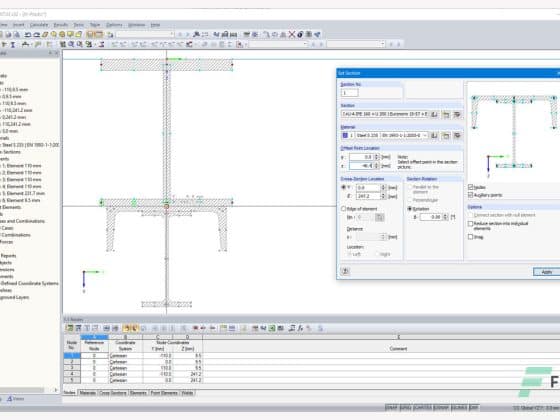The height and width of the screenshot is (420, 560).
Task: Switch to the Cross-Sections table tab
Action: [113, 393]
